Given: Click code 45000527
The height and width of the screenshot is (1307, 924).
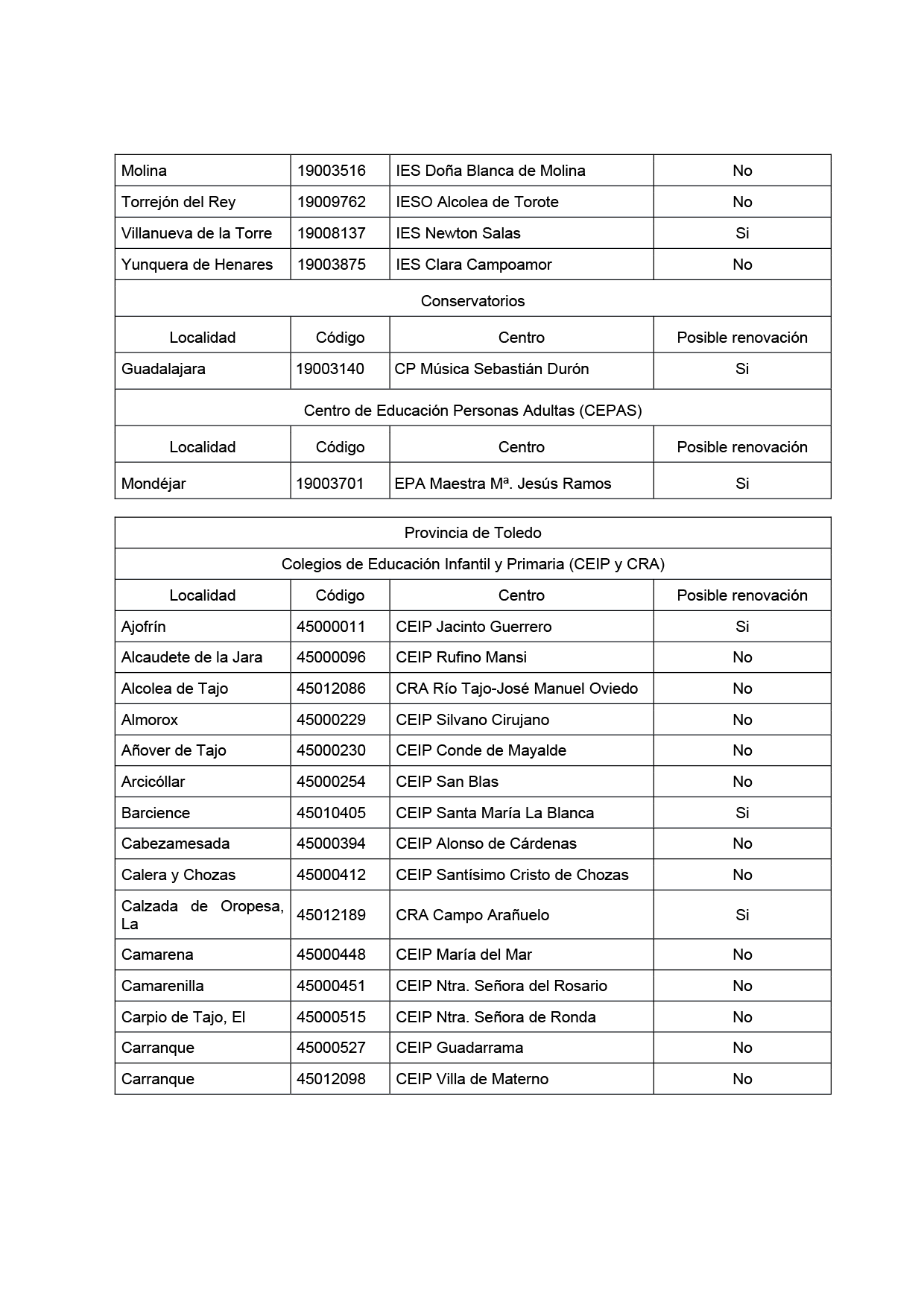Looking at the screenshot, I should tap(332, 1048).
